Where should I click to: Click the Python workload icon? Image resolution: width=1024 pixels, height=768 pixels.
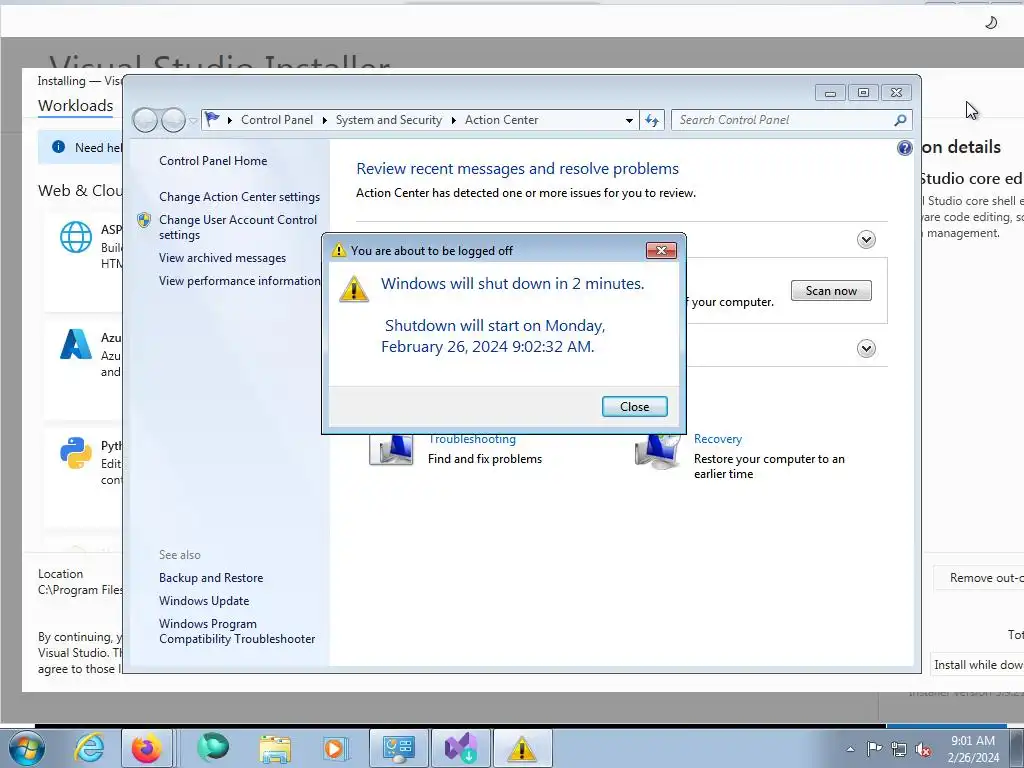pos(76,453)
